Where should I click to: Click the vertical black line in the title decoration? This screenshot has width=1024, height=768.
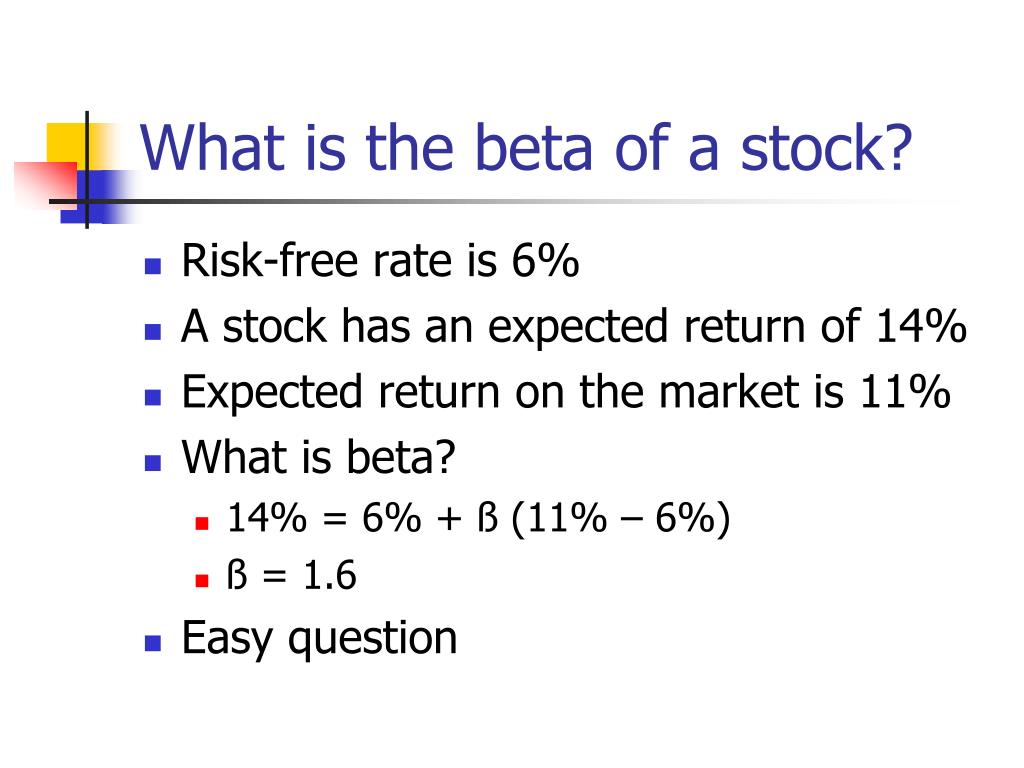pos(87,170)
